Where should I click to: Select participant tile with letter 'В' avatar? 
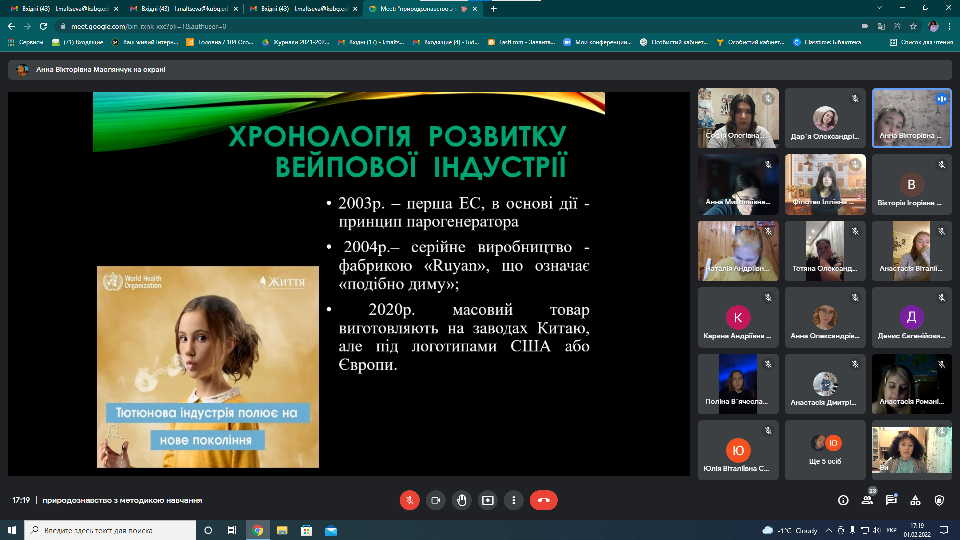coord(911,184)
